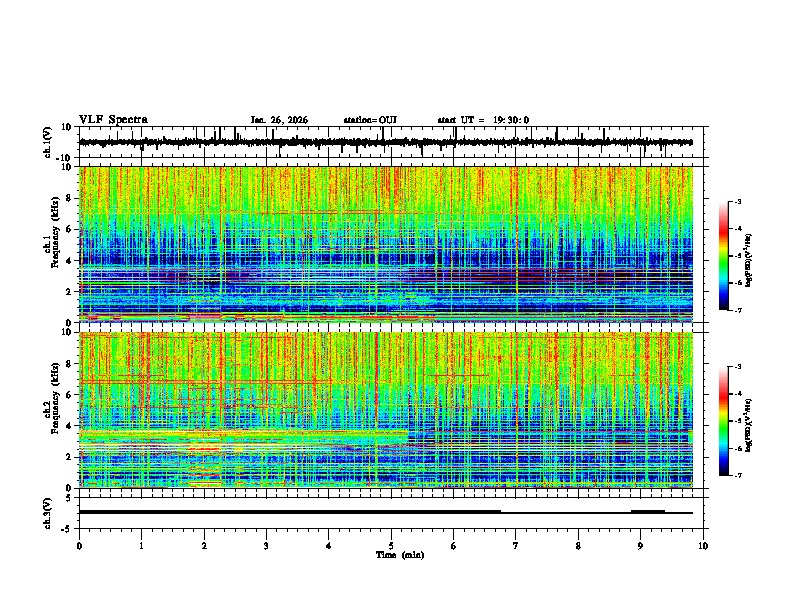
Task: Click the "VLF Spectra" plot title
Action: click(113, 120)
